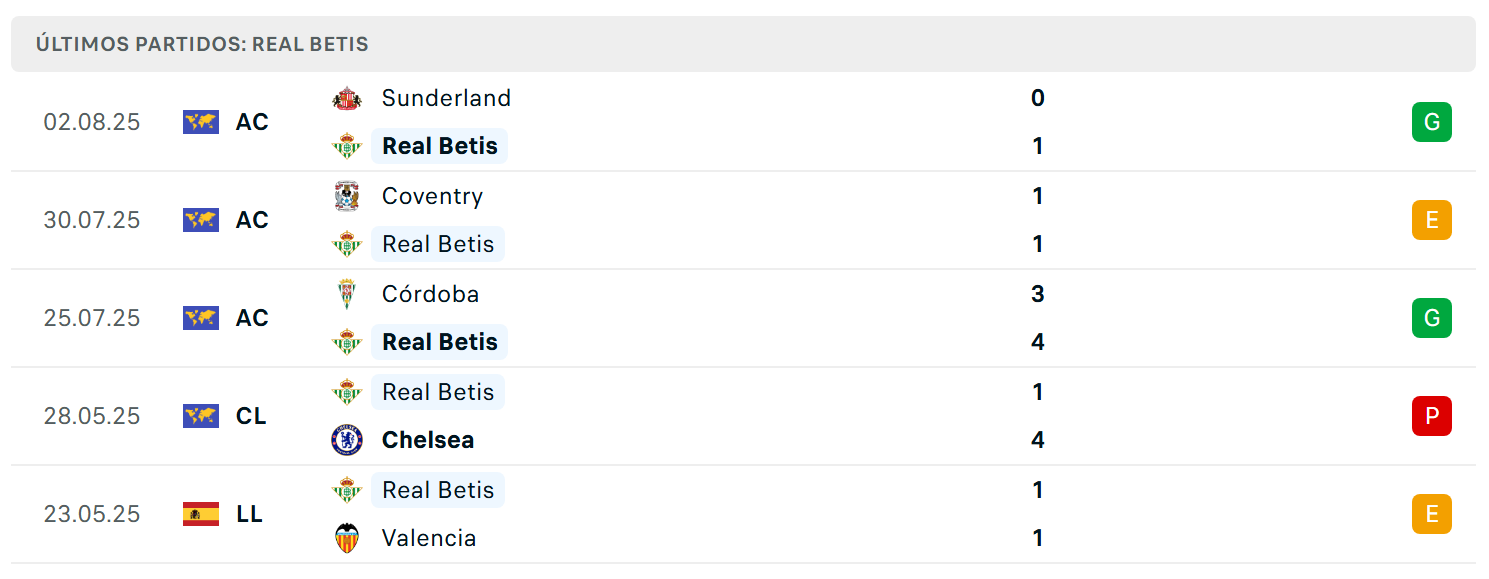Click the Sunderland club crest icon
The image size is (1489, 579).
click(x=347, y=98)
